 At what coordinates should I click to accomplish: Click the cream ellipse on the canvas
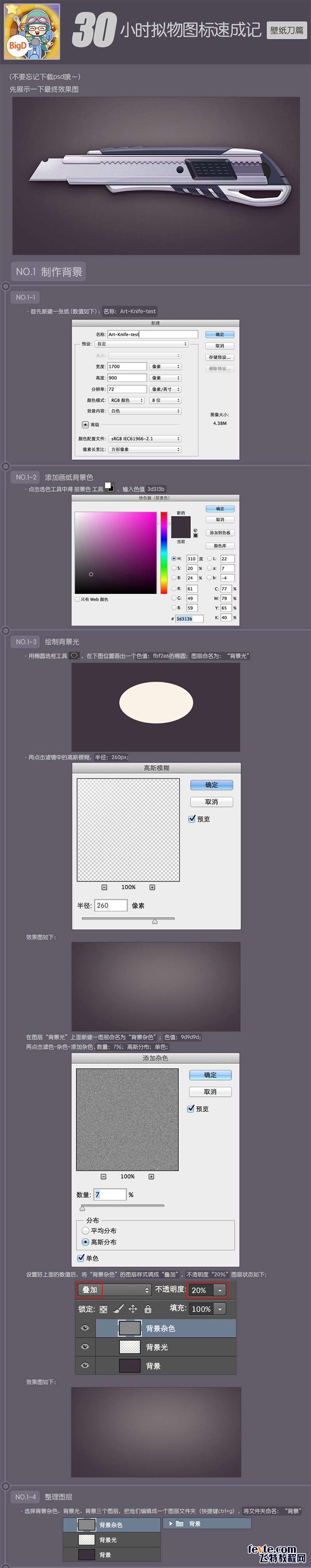(156, 702)
